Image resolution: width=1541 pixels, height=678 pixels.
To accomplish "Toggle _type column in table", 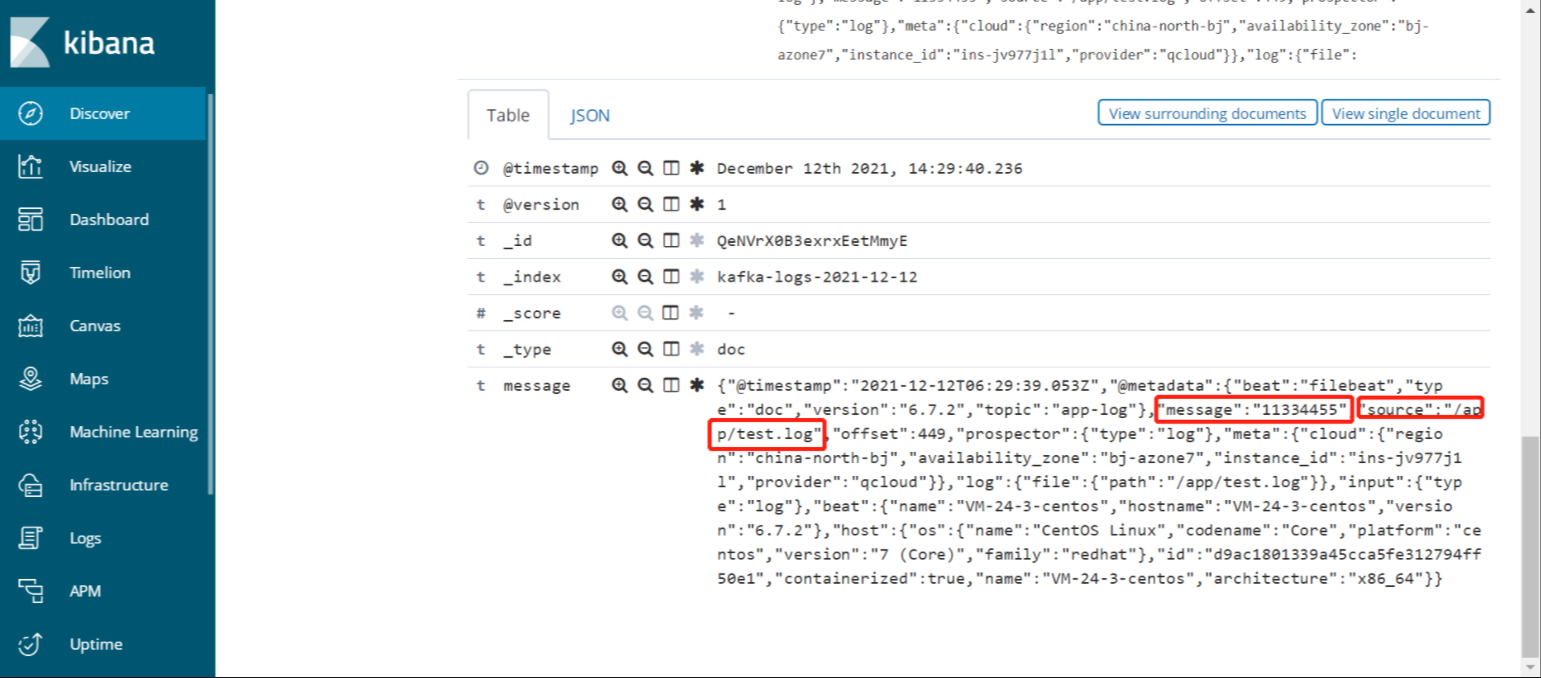I will [x=671, y=349].
